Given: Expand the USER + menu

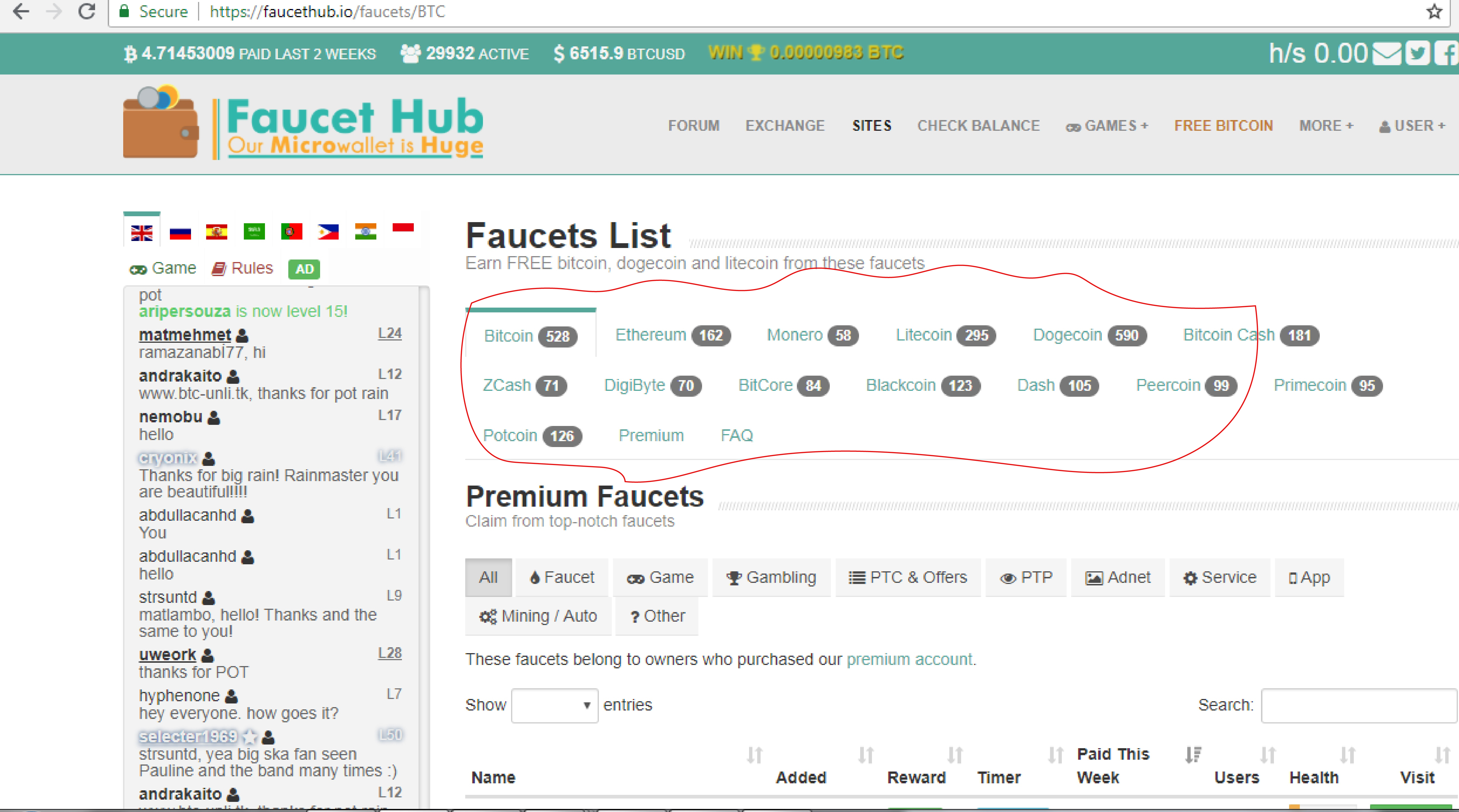Looking at the screenshot, I should [x=1412, y=126].
